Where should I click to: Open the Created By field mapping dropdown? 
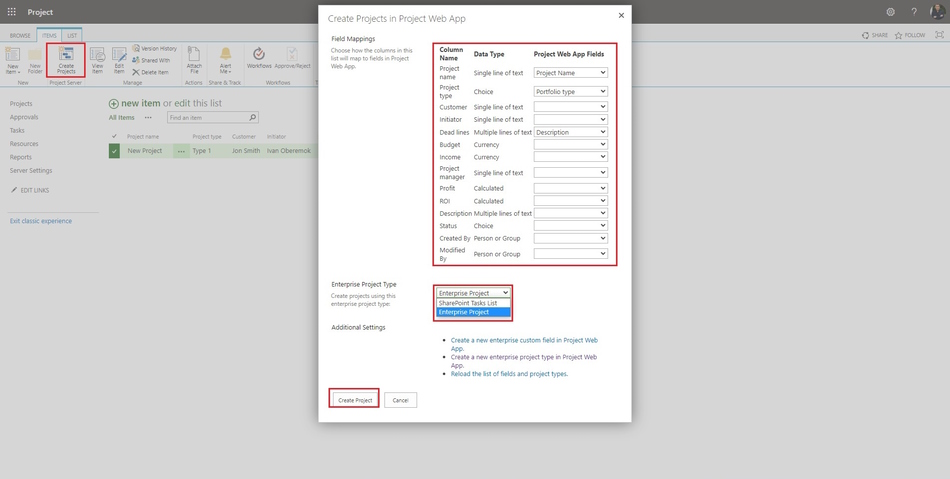571,238
